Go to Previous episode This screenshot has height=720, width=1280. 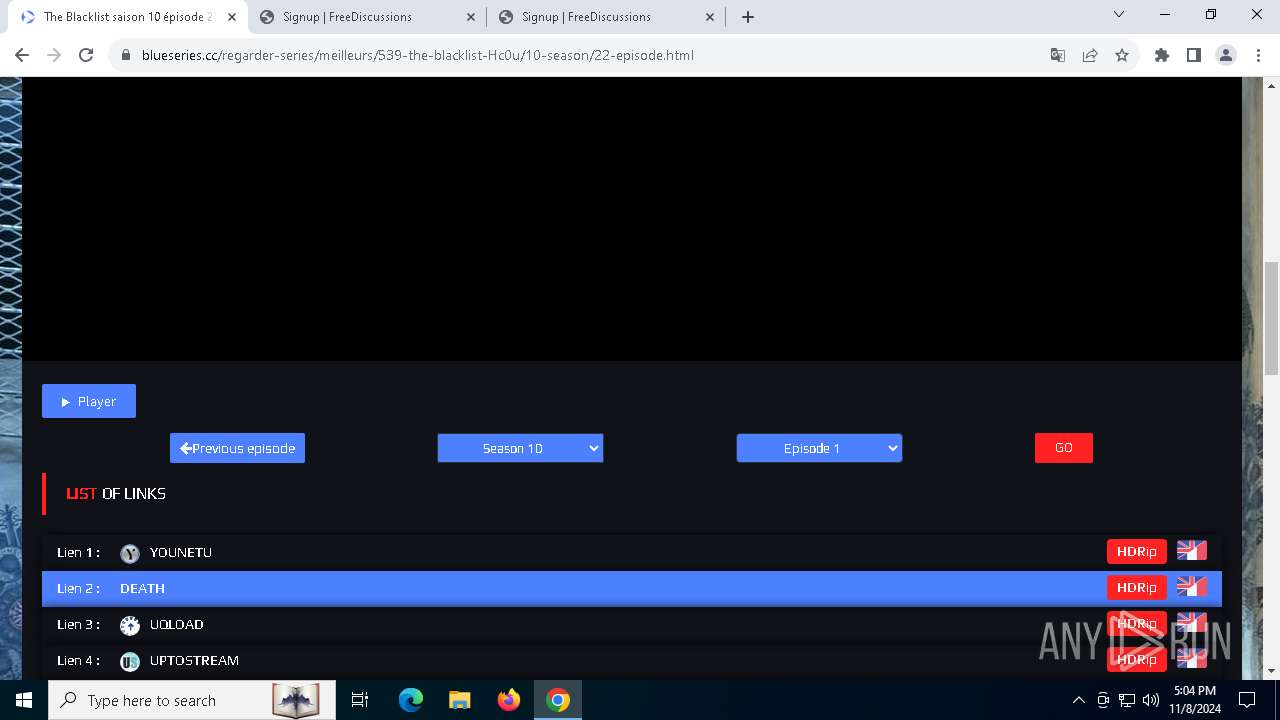point(237,448)
